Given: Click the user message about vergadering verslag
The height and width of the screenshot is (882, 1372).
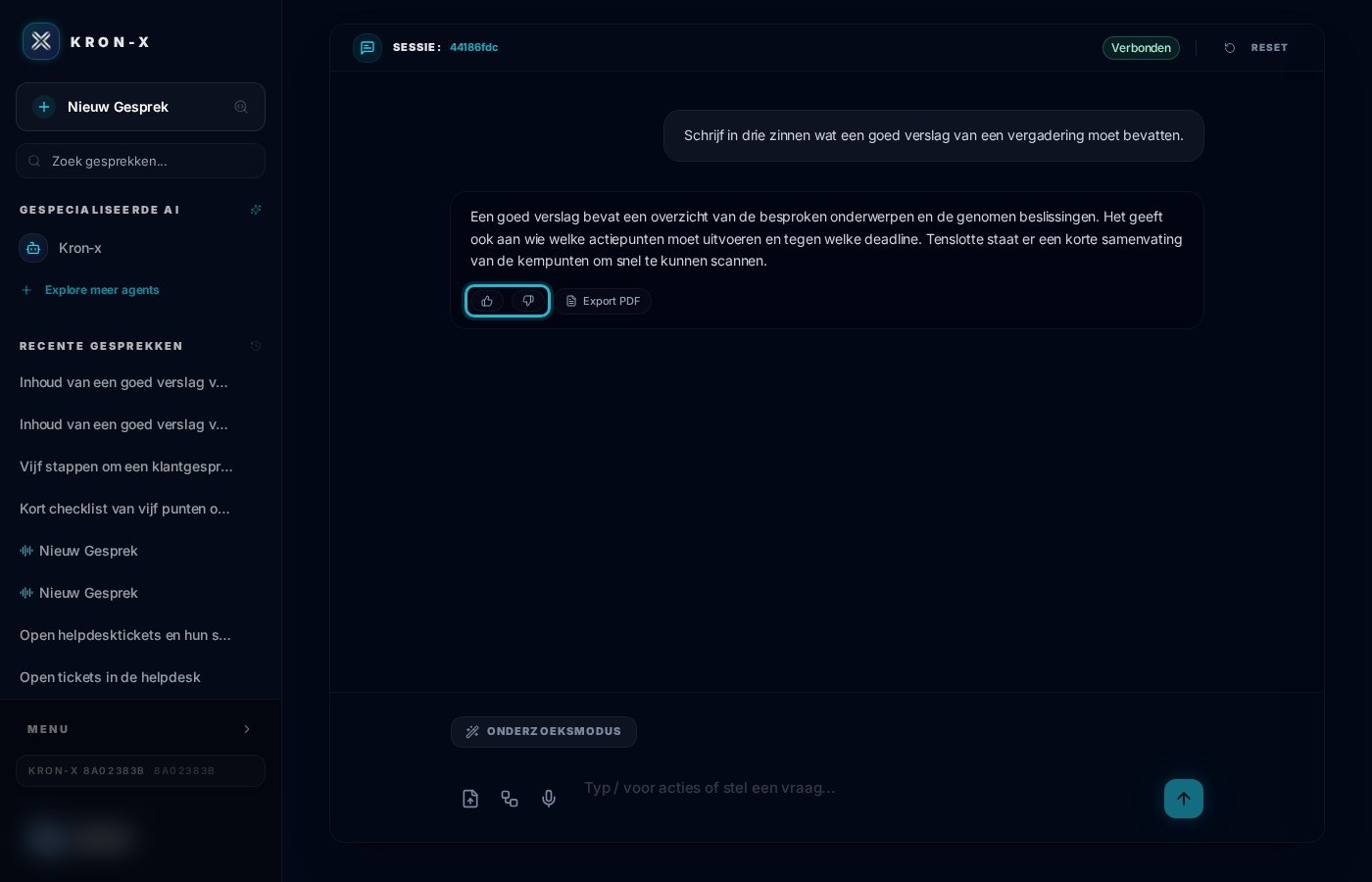Looking at the screenshot, I should 934,135.
